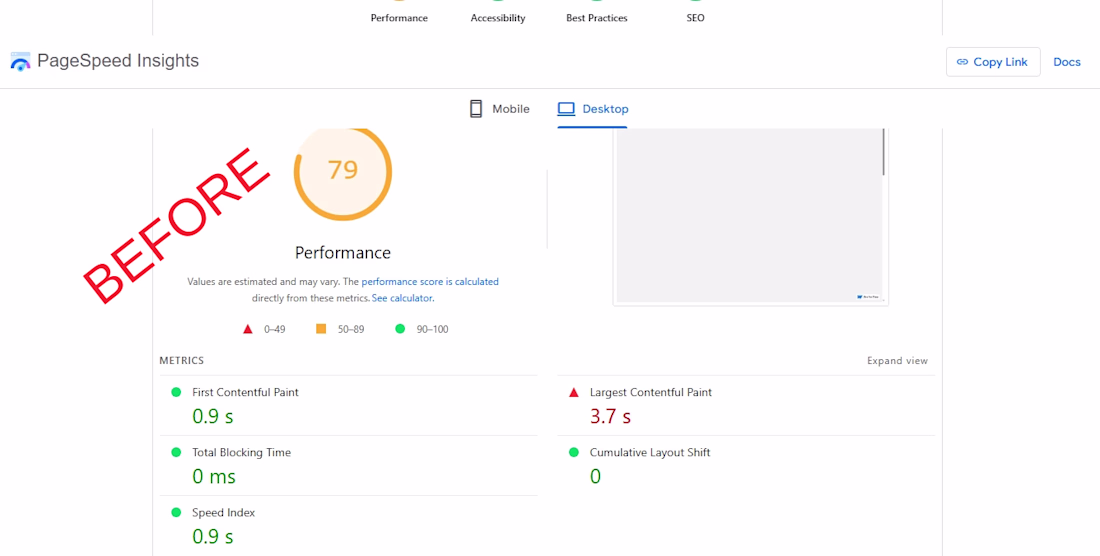Click the mobile phone icon
The height and width of the screenshot is (556, 1100).
click(x=476, y=109)
